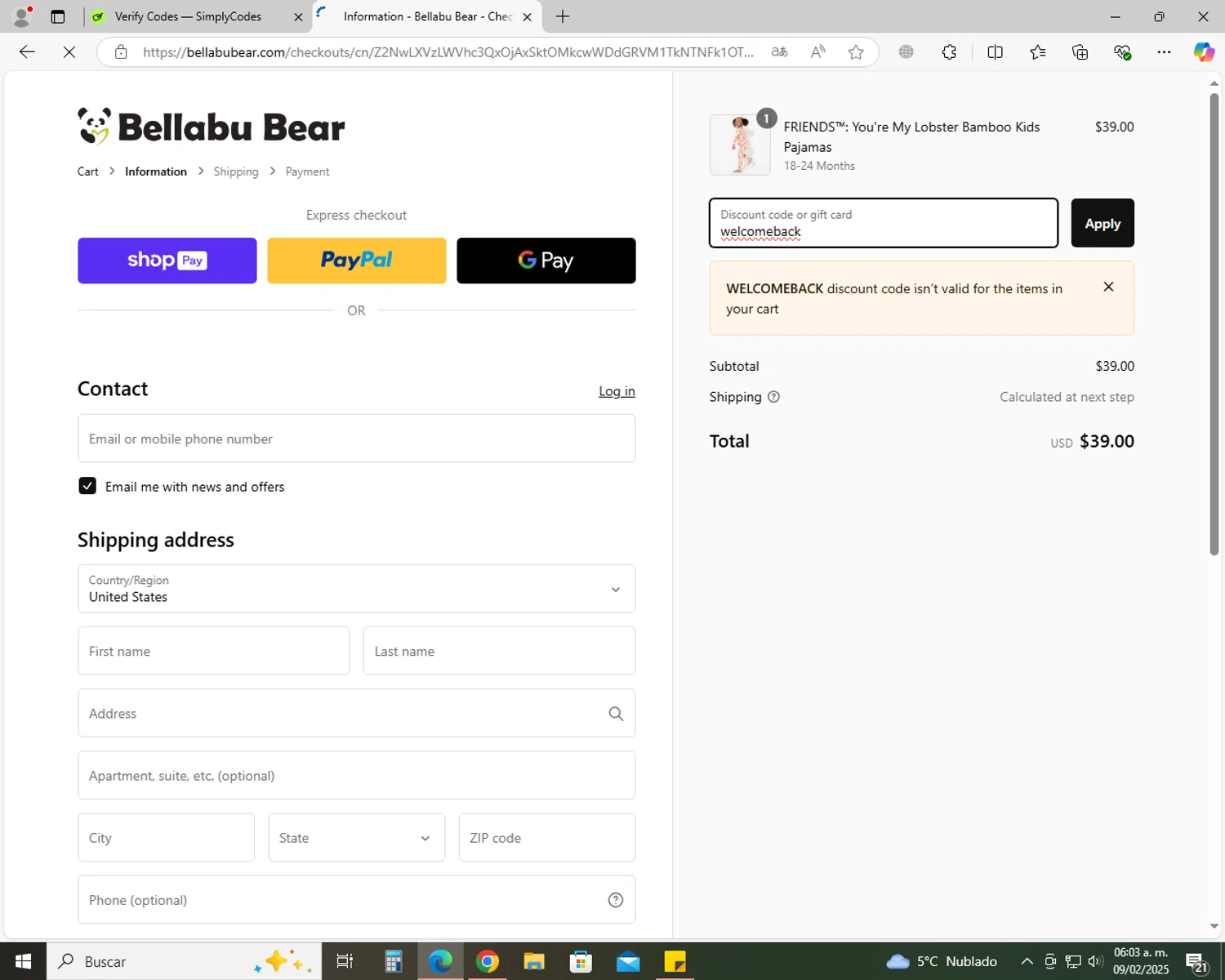Viewport: 1225px width, 980px height.
Task: Click the First name field
Action: click(x=214, y=651)
